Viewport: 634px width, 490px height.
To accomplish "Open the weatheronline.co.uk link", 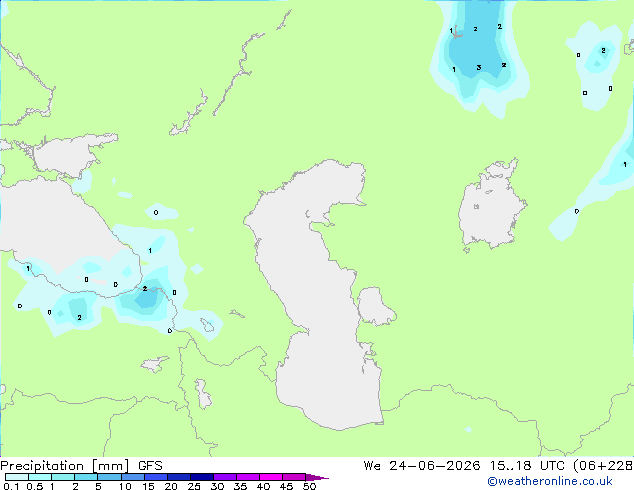I will (x=550, y=481).
